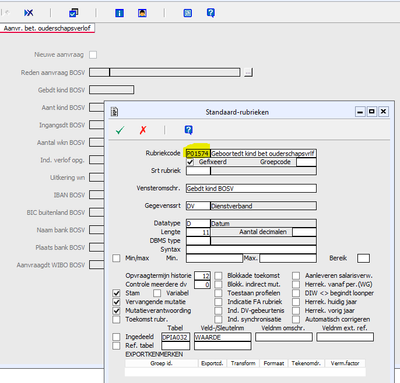Enable Toestaan profielen checkbox
This screenshot has height=383, width=400.
[x=218, y=293]
